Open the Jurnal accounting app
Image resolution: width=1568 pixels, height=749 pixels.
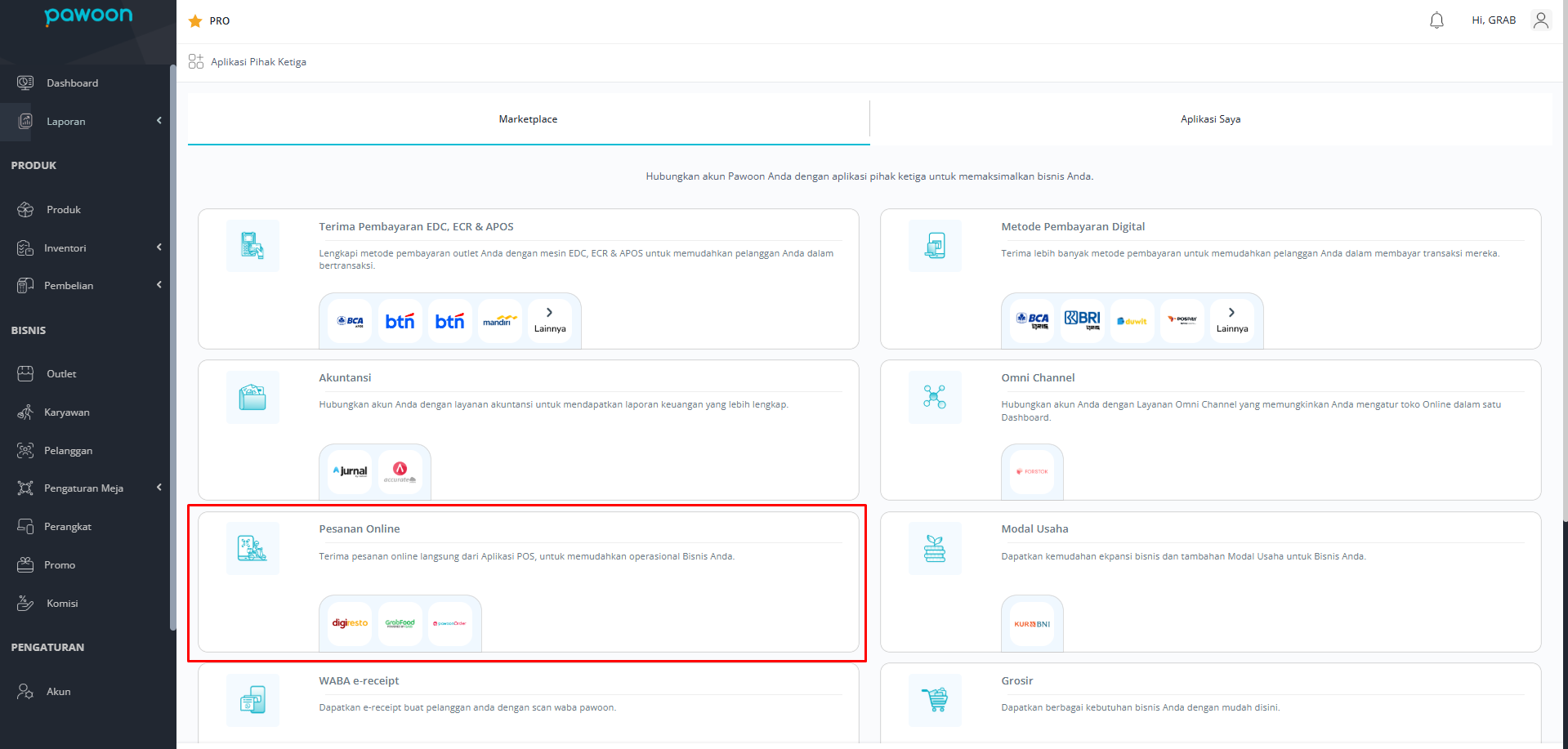pyautogui.click(x=351, y=472)
